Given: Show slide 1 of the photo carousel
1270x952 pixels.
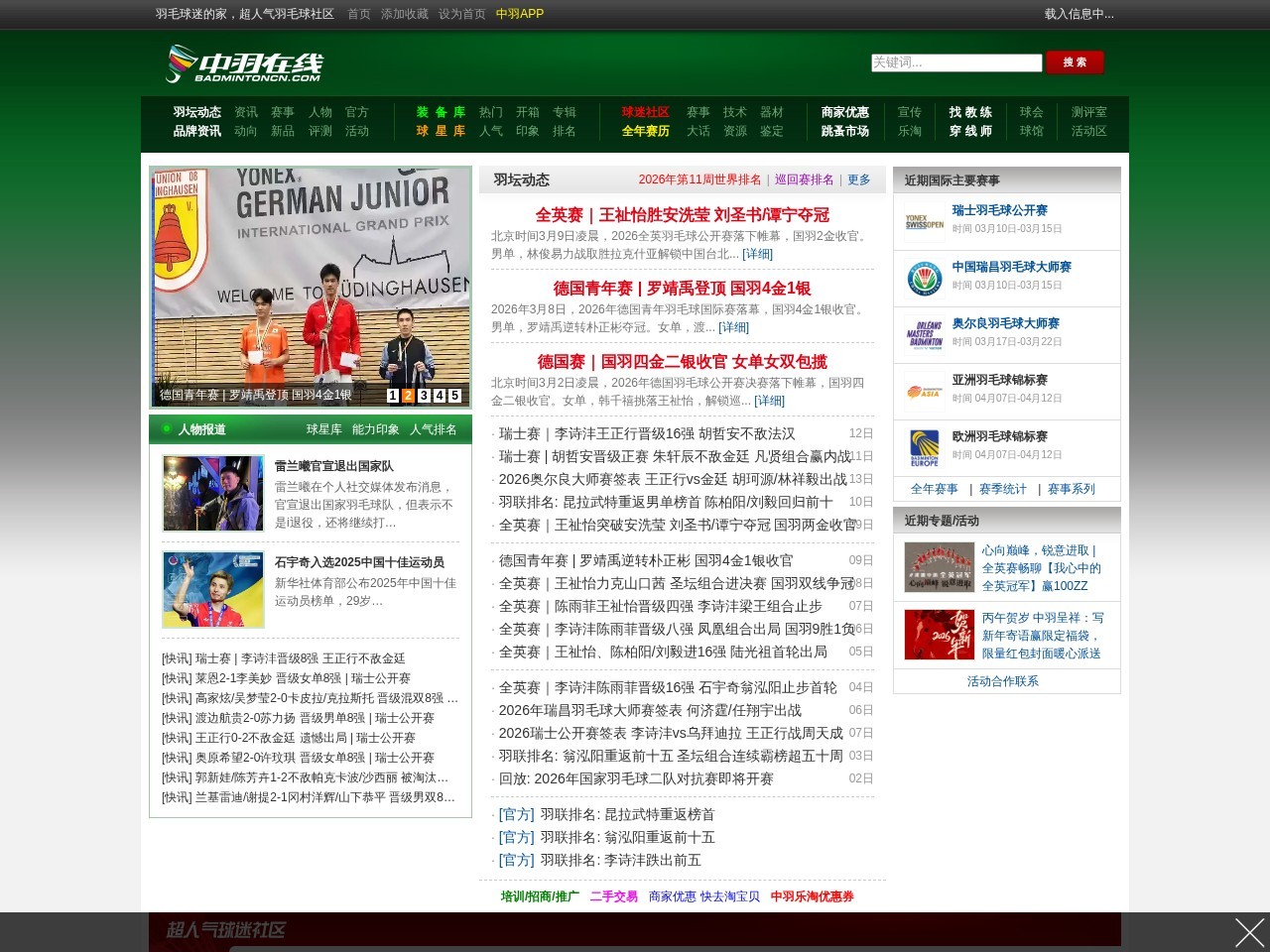Looking at the screenshot, I should click(x=393, y=396).
